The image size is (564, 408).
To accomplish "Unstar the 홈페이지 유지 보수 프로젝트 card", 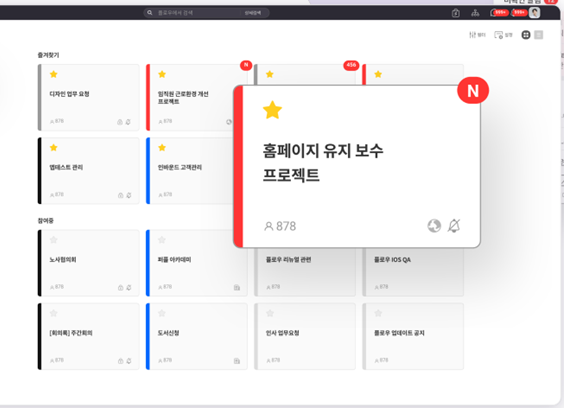I will 272,110.
